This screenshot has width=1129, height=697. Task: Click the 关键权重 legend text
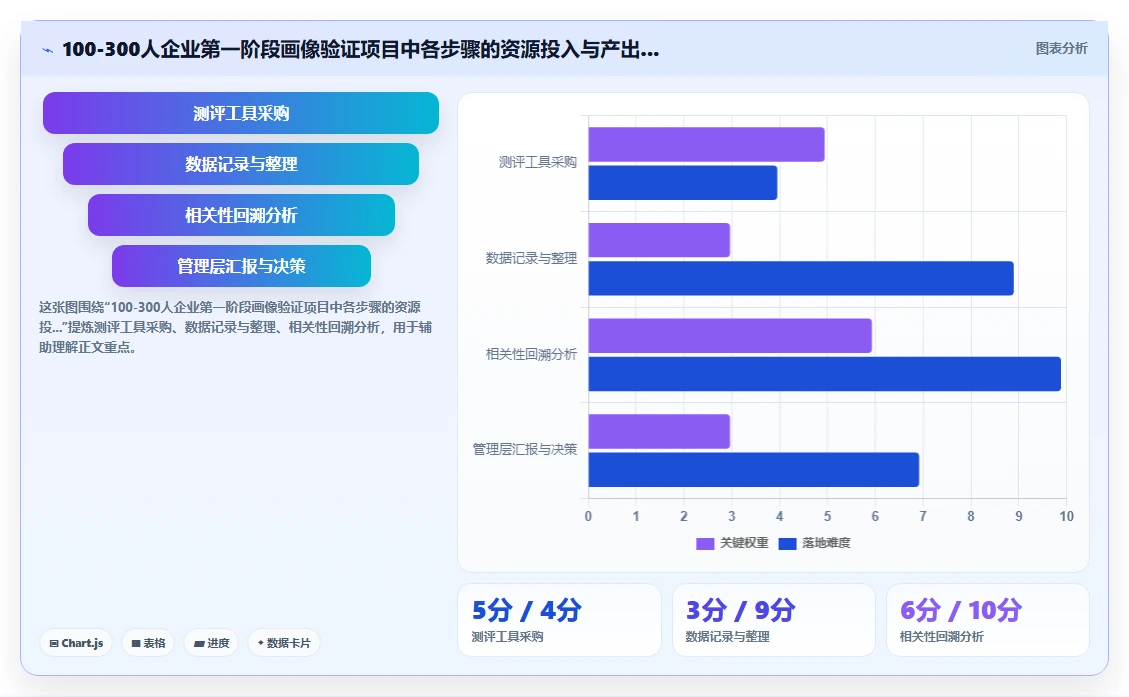point(745,543)
